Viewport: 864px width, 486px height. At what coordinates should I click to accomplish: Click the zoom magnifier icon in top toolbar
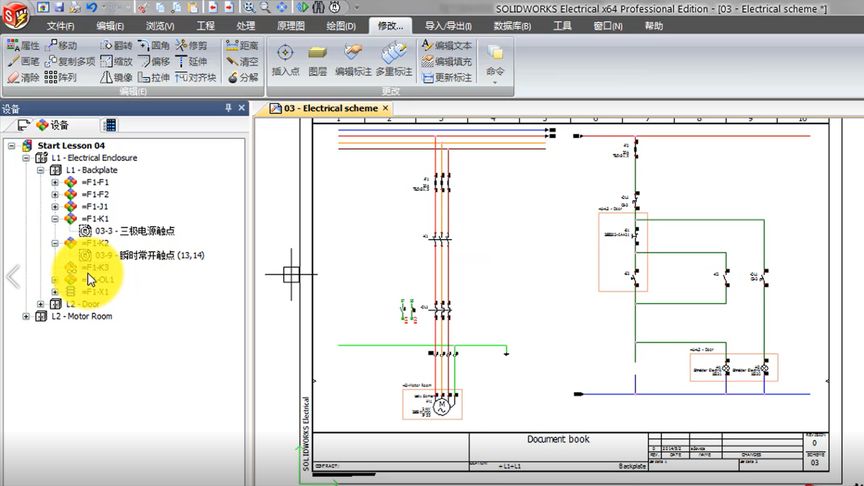pos(266,7)
